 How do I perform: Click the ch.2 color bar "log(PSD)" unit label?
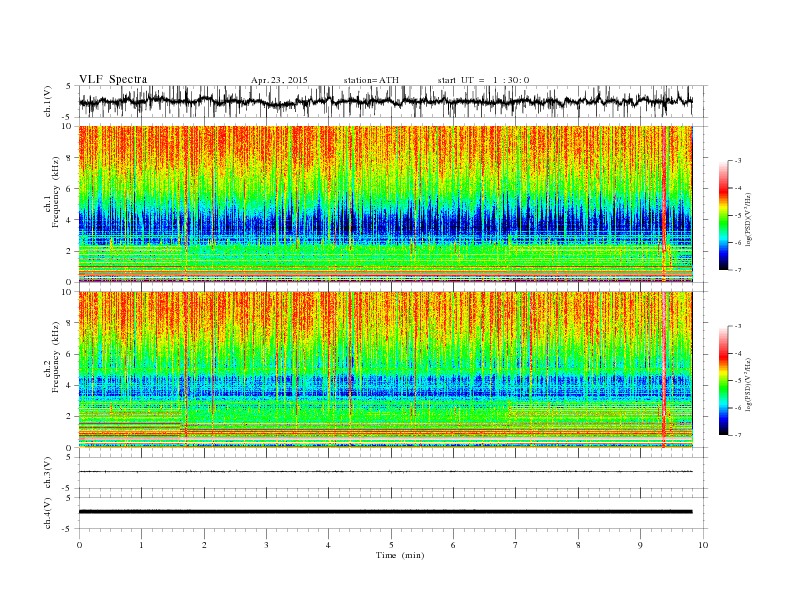[x=748, y=385]
